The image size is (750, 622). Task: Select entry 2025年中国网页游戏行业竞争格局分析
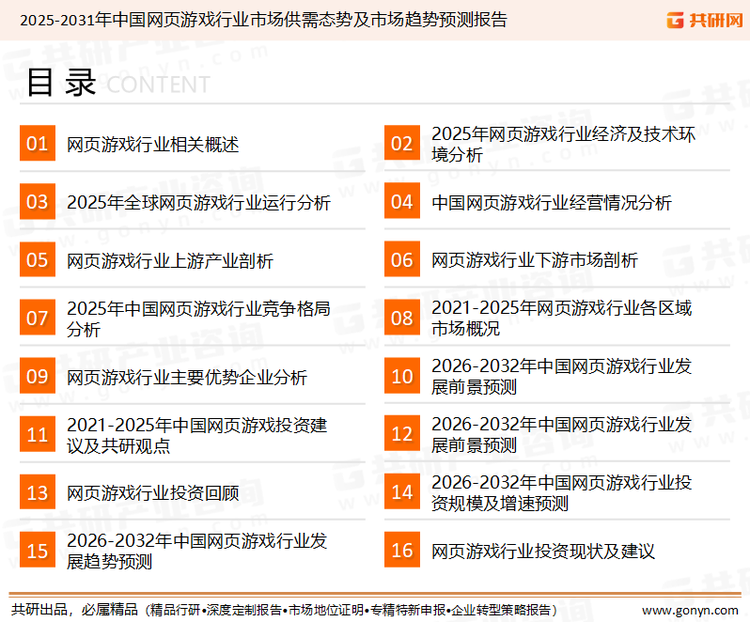[x=199, y=319]
